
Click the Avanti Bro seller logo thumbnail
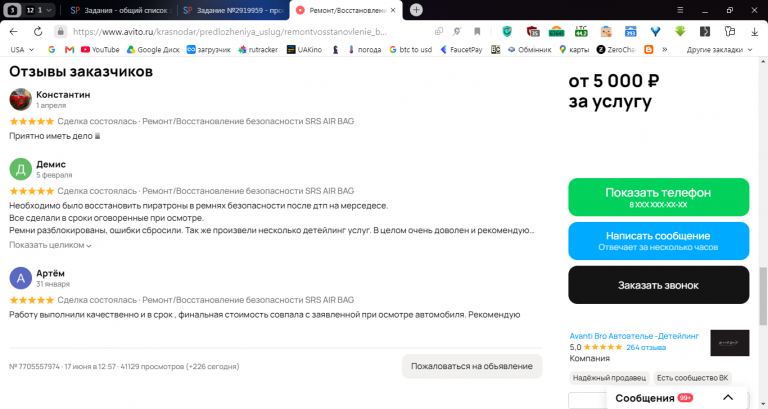point(729,342)
